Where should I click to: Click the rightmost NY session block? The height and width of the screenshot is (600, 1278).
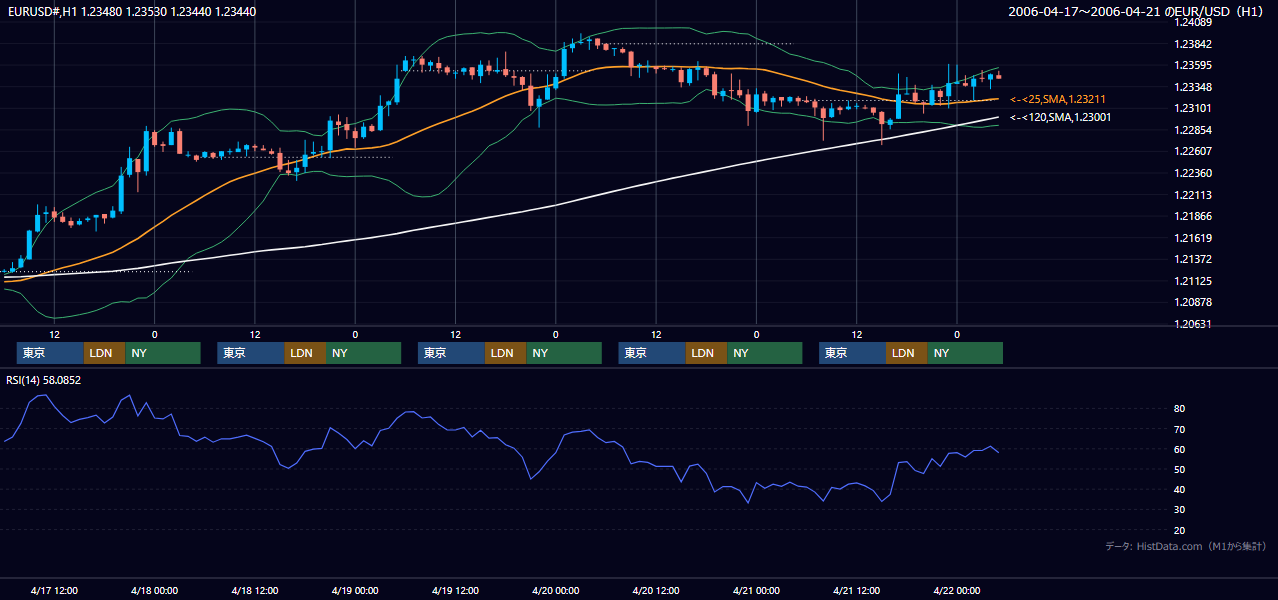pos(965,353)
